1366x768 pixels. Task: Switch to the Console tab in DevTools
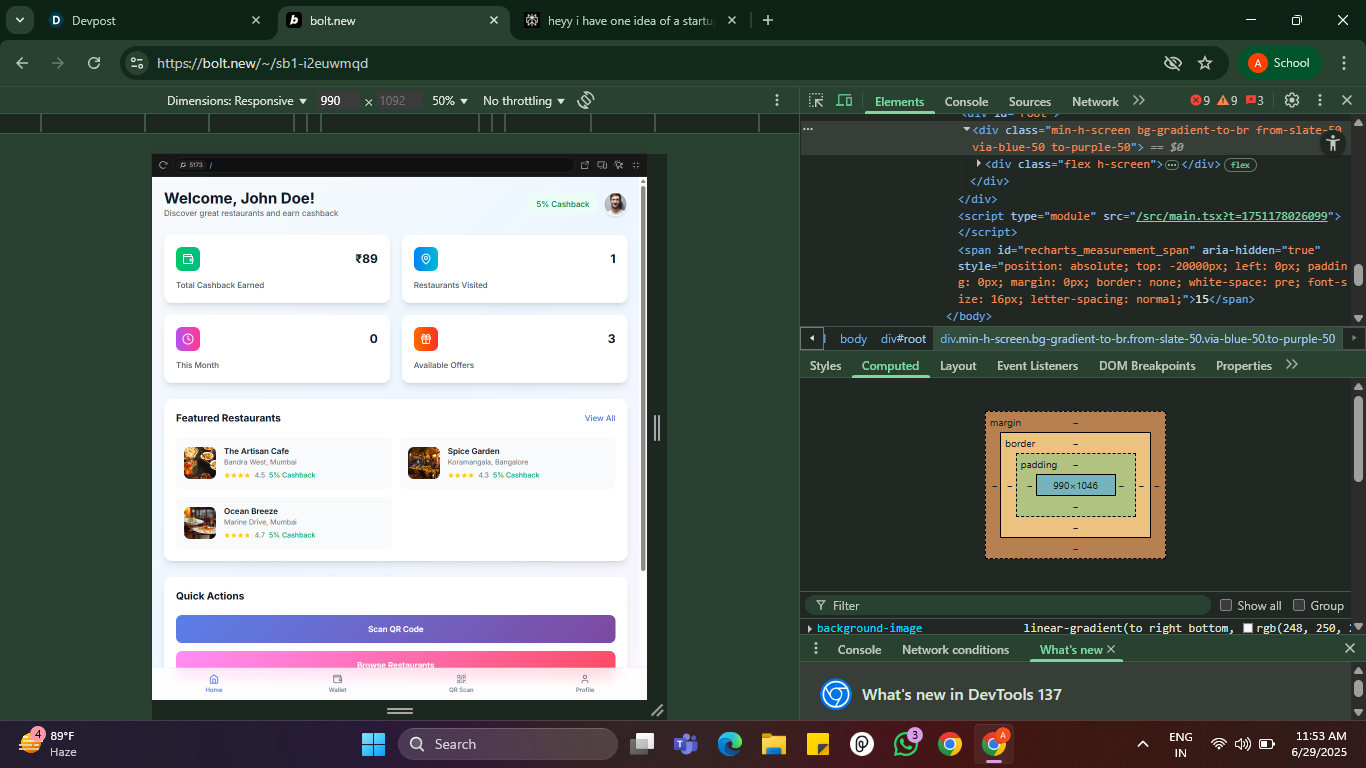(x=966, y=101)
